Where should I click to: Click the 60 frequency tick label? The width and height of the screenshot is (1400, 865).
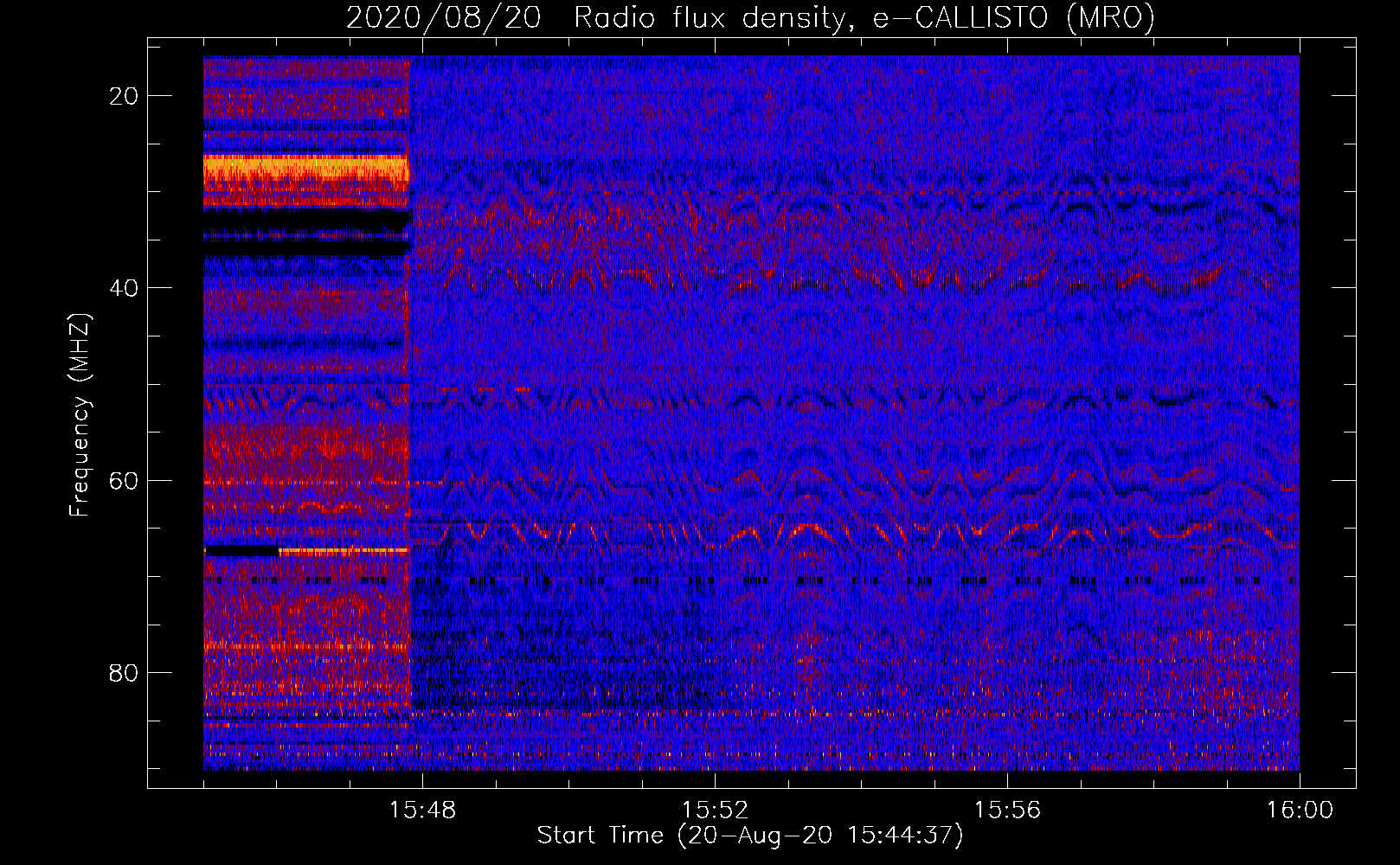pos(125,480)
